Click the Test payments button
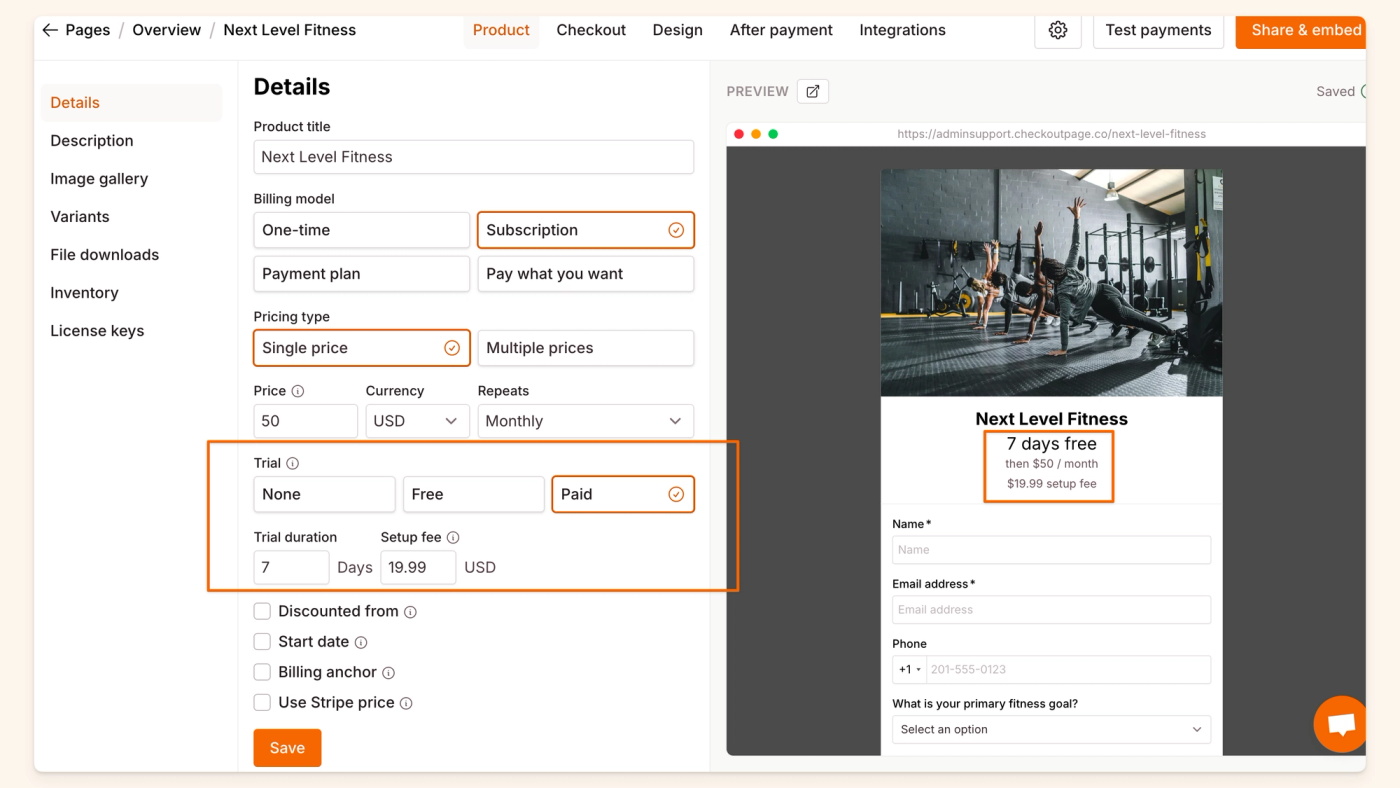Image resolution: width=1400 pixels, height=788 pixels. coord(1158,30)
